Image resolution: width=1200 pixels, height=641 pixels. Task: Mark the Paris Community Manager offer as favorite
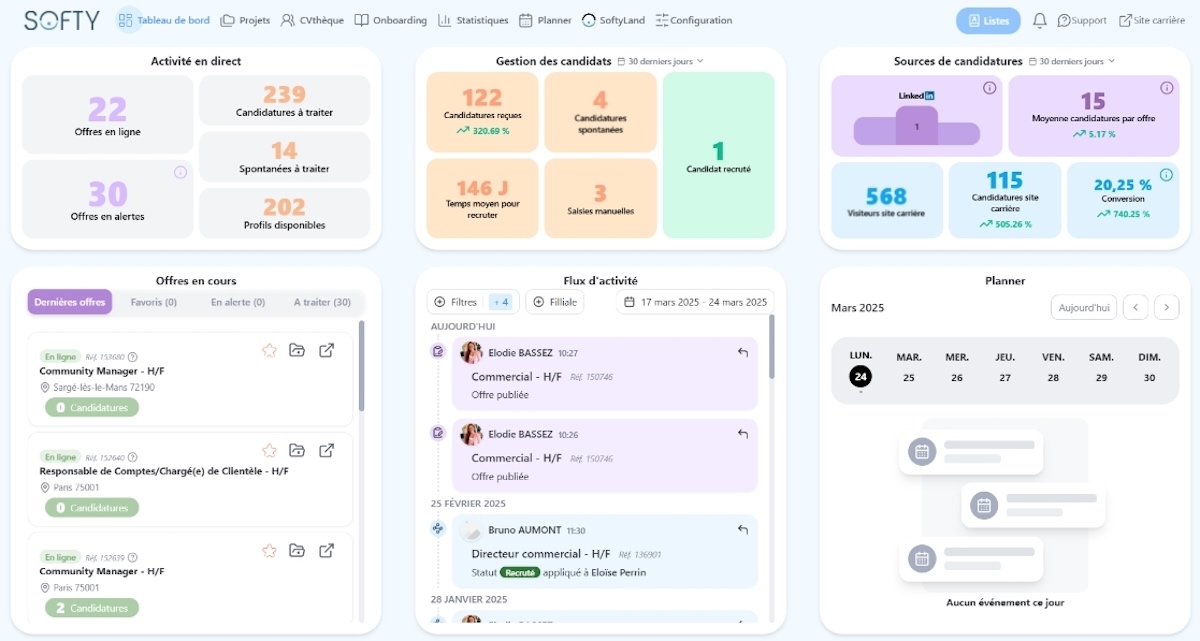coord(268,550)
